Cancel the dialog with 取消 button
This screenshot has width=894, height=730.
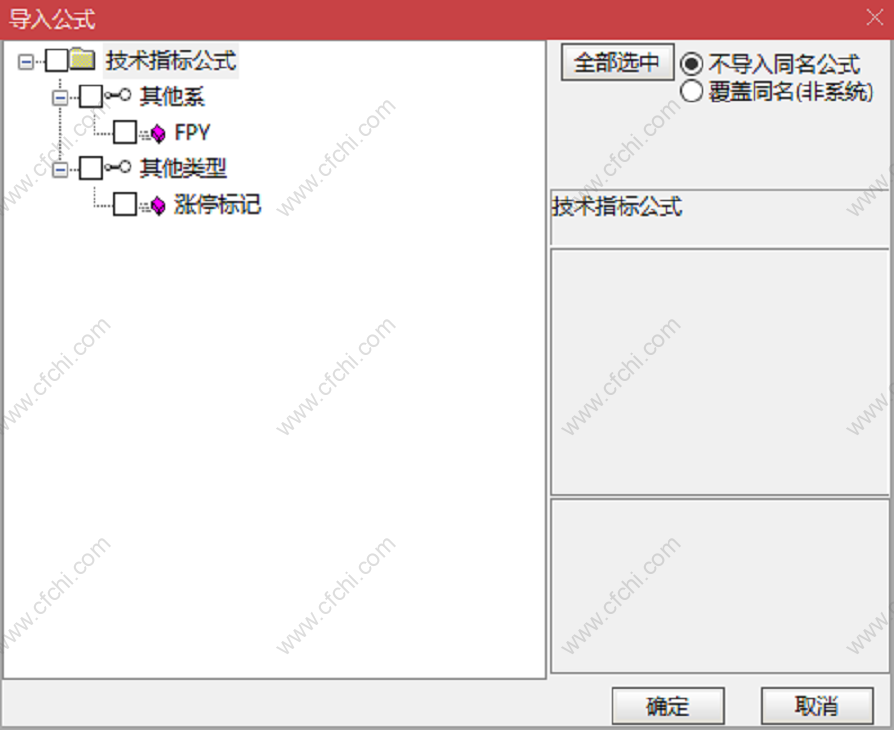817,706
